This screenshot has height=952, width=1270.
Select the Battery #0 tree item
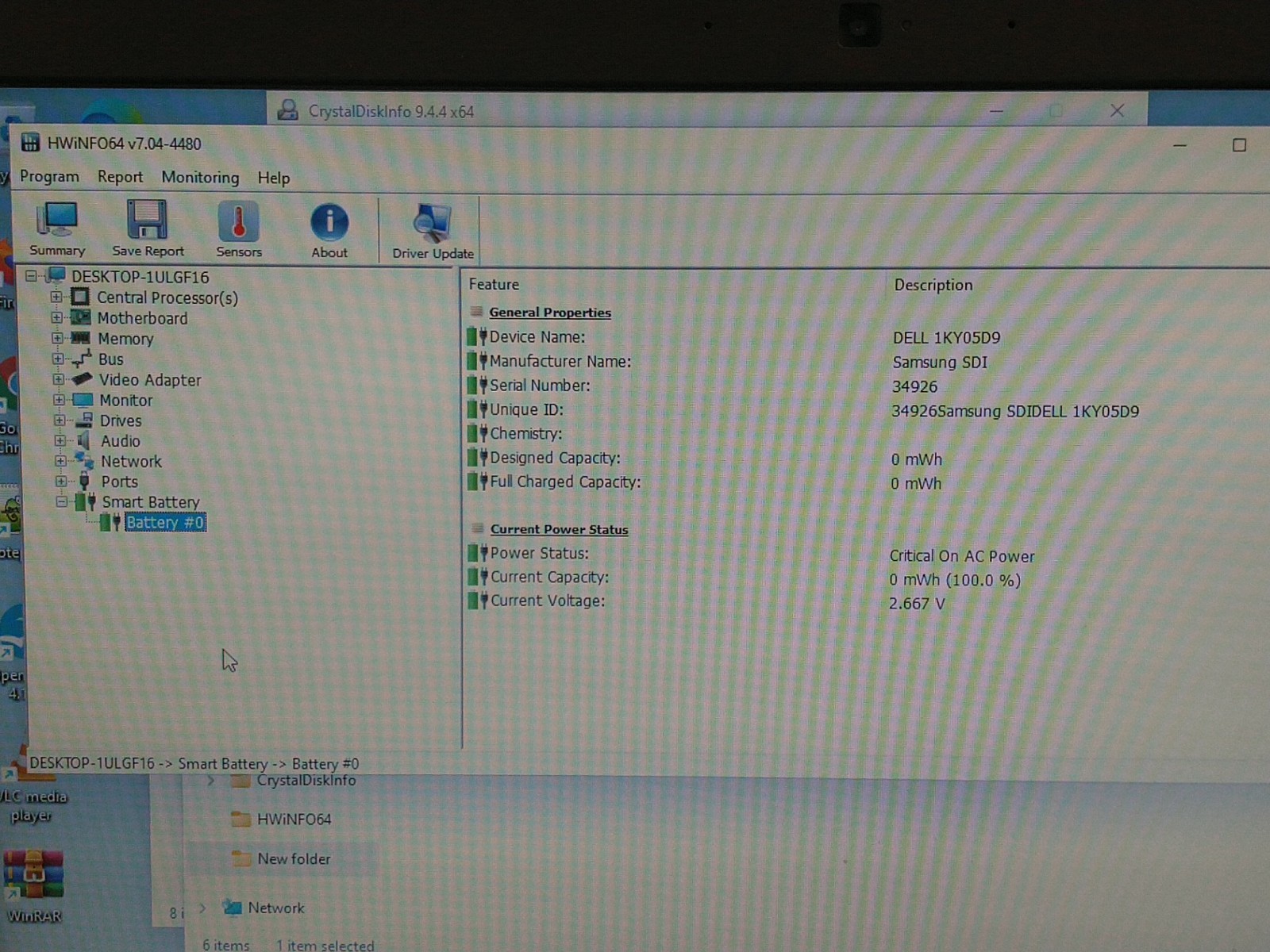click(x=165, y=522)
